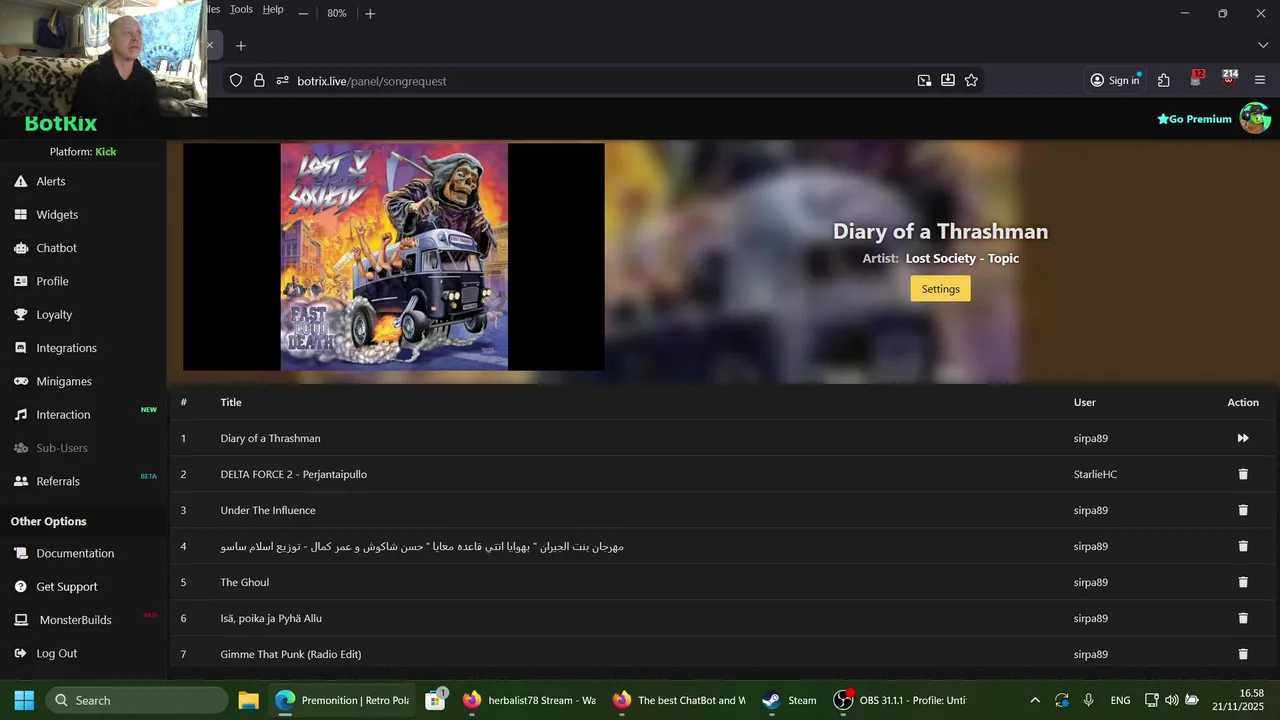Switch to the OBS 31.1.1 window
1280x720 pixels.
pyautogui.click(x=899, y=700)
